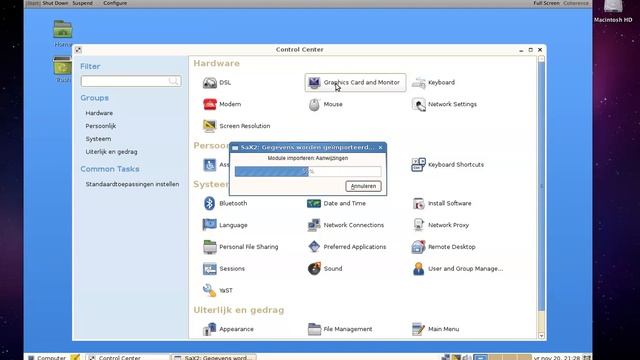The height and width of the screenshot is (360, 640).
Task: Open Configure in the top bar
Action: click(x=115, y=3)
